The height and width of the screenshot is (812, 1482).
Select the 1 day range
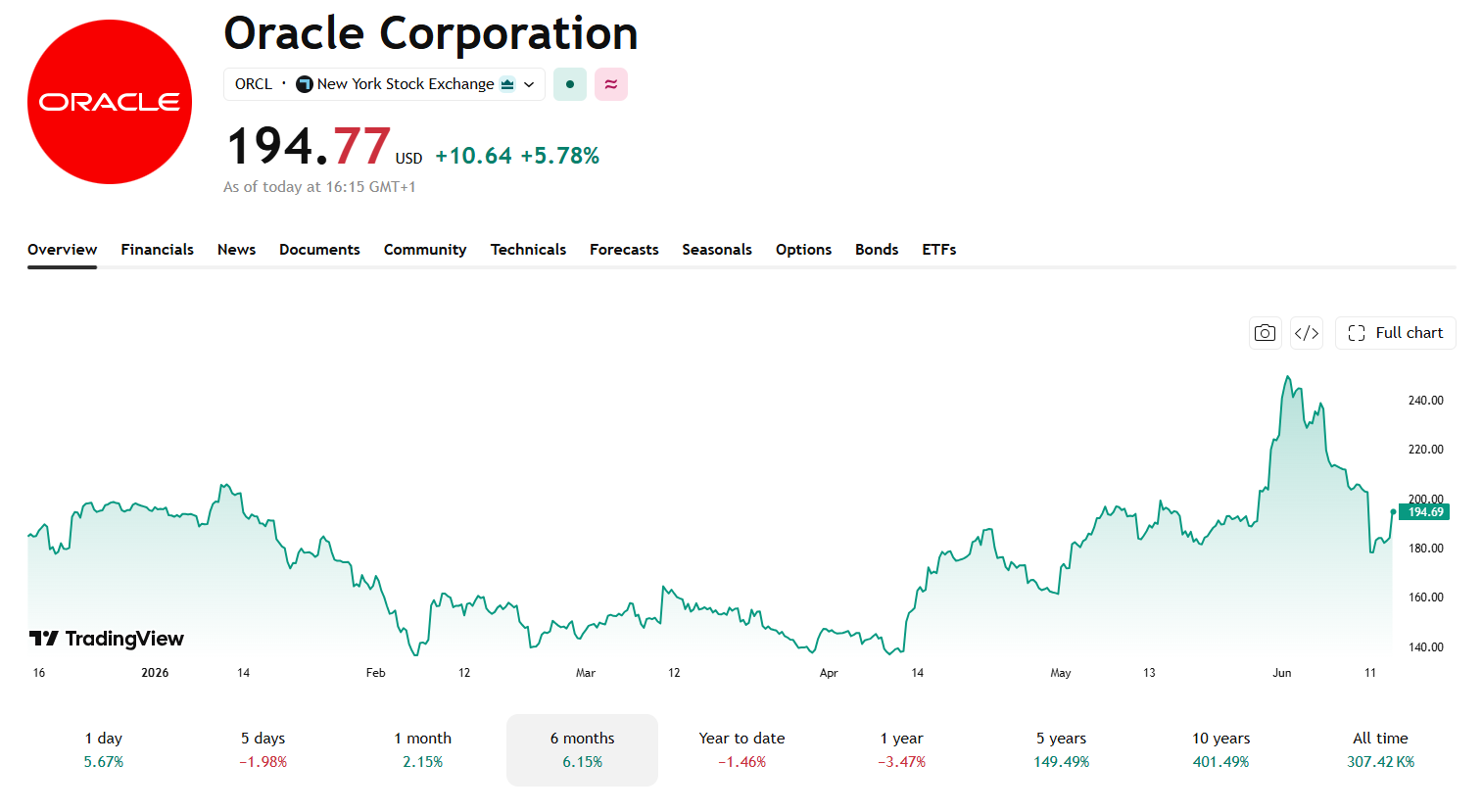pyautogui.click(x=104, y=749)
